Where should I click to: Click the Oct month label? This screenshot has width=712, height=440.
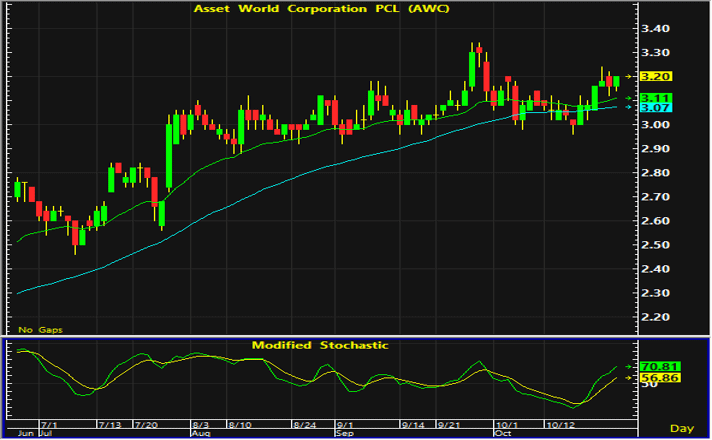pyautogui.click(x=503, y=434)
